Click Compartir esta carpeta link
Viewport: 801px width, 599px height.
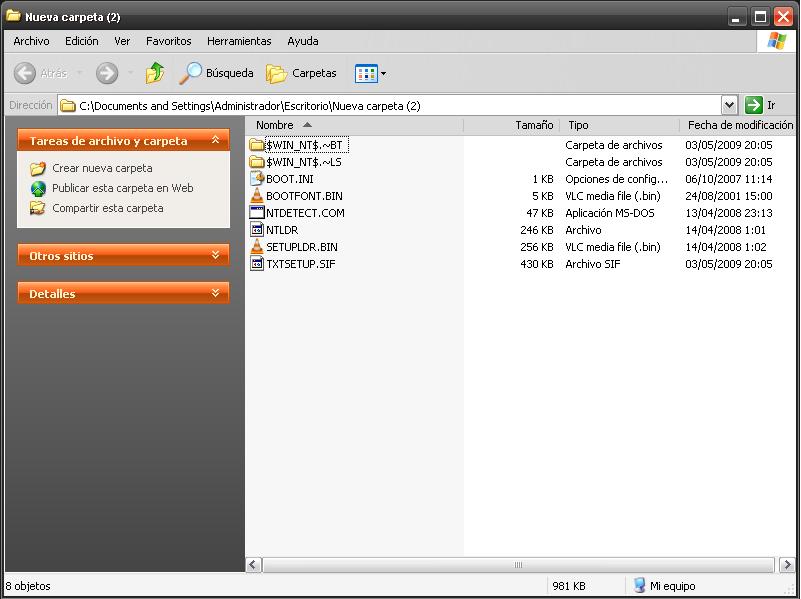pos(107,208)
